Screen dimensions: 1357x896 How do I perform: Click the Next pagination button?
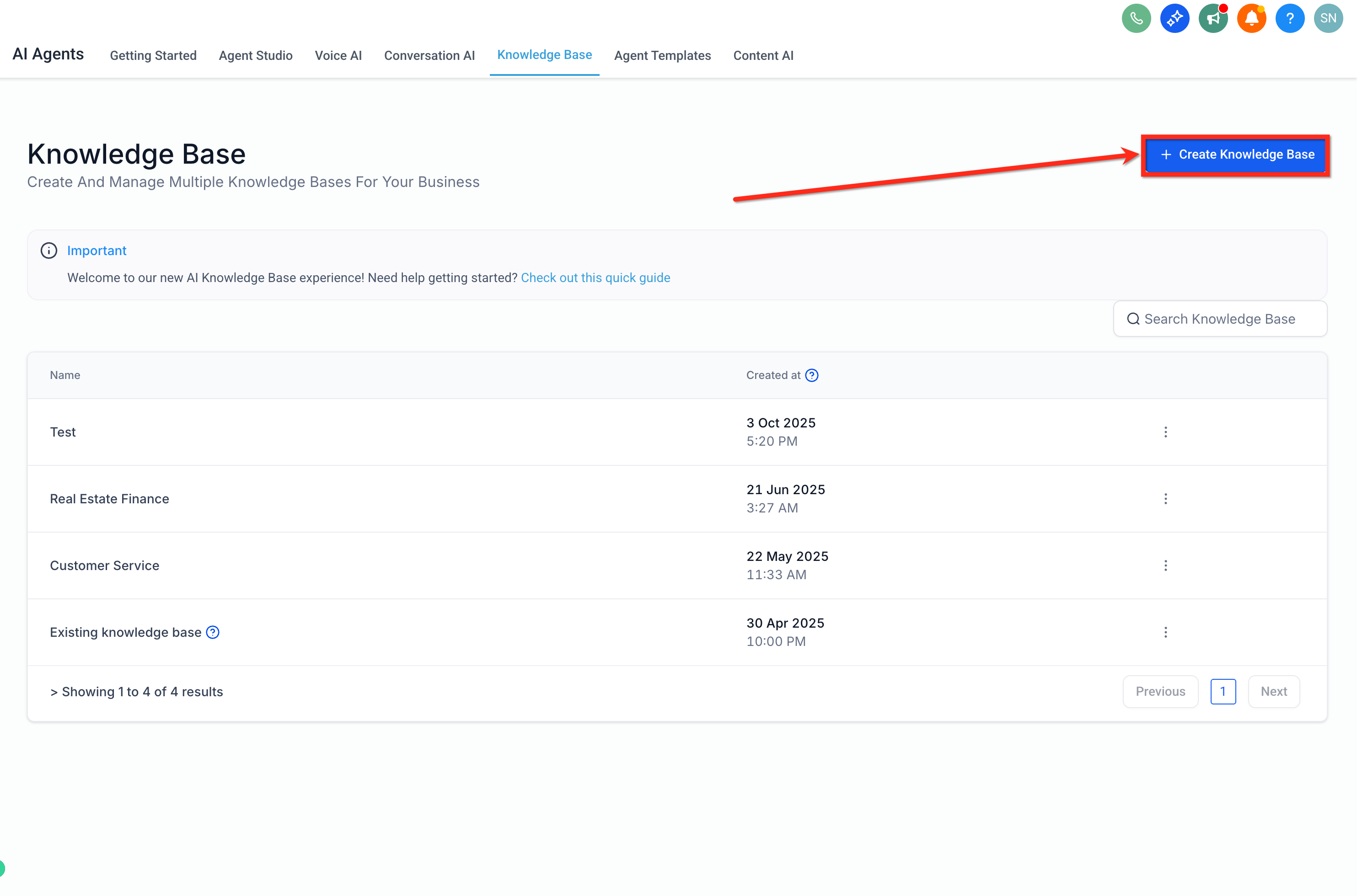point(1274,691)
